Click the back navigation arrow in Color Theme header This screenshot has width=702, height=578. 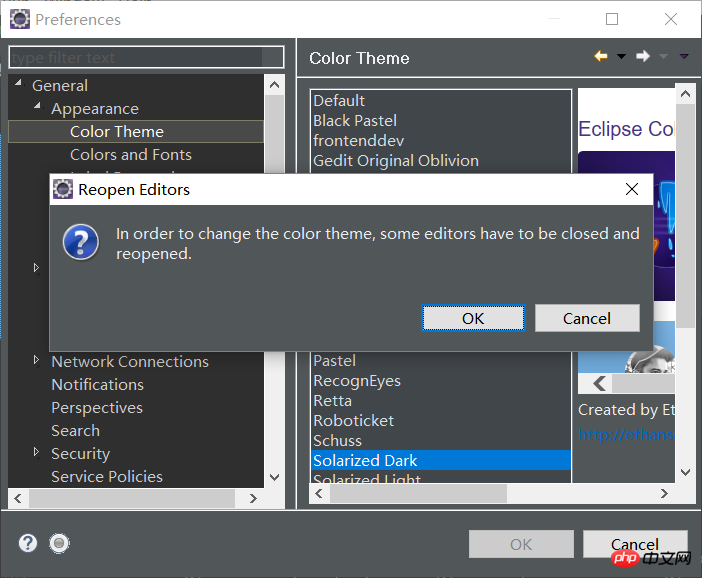click(x=601, y=56)
